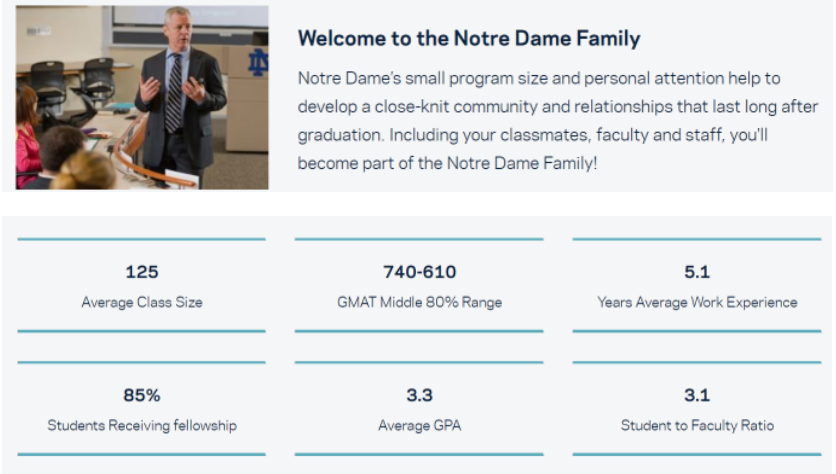836x474 pixels.
Task: Click the Student to Faculty Ratio label
Action: click(697, 425)
